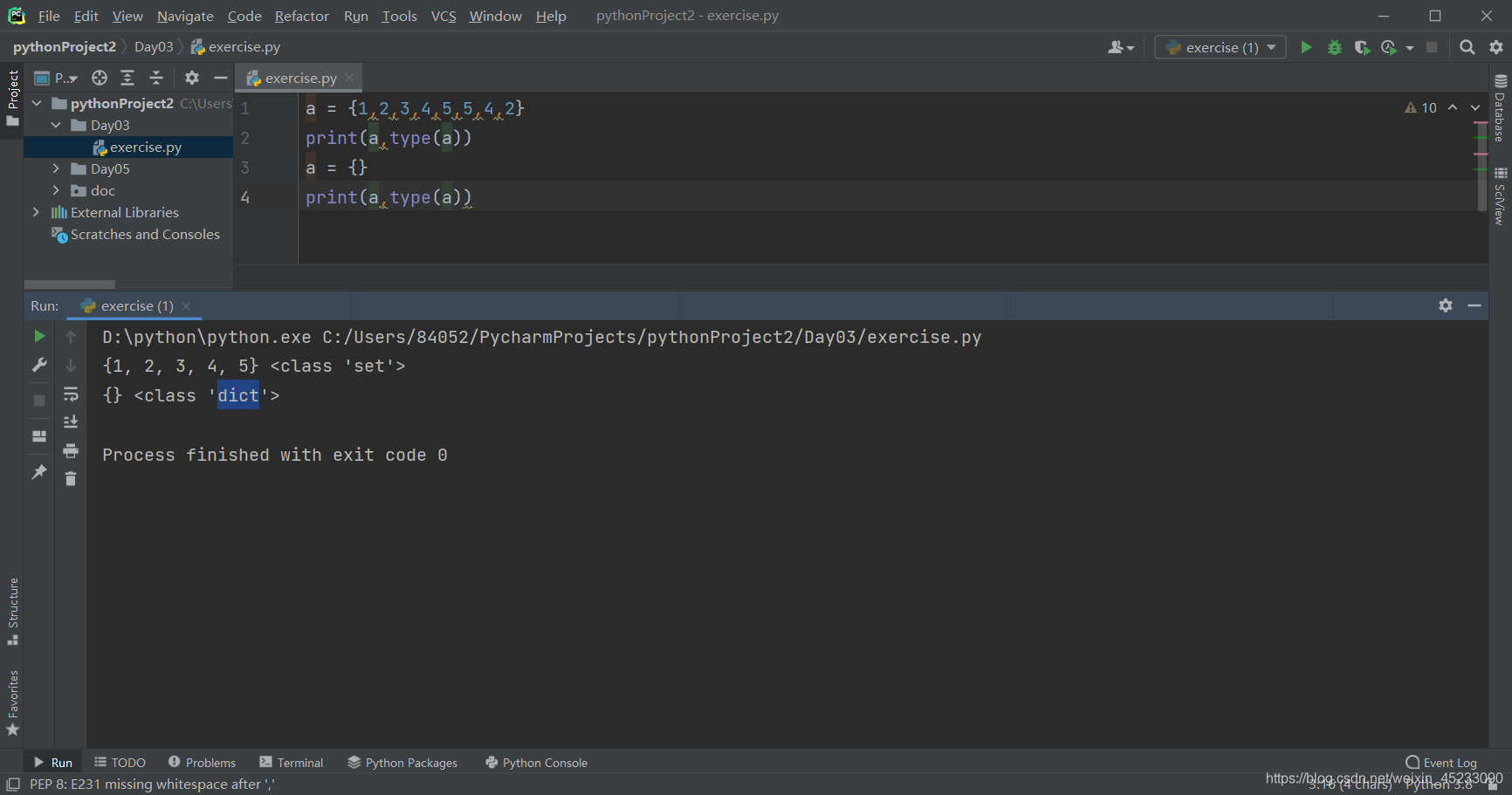Viewport: 1512px width, 795px height.
Task: Open the Navigate menu
Action: (x=185, y=16)
